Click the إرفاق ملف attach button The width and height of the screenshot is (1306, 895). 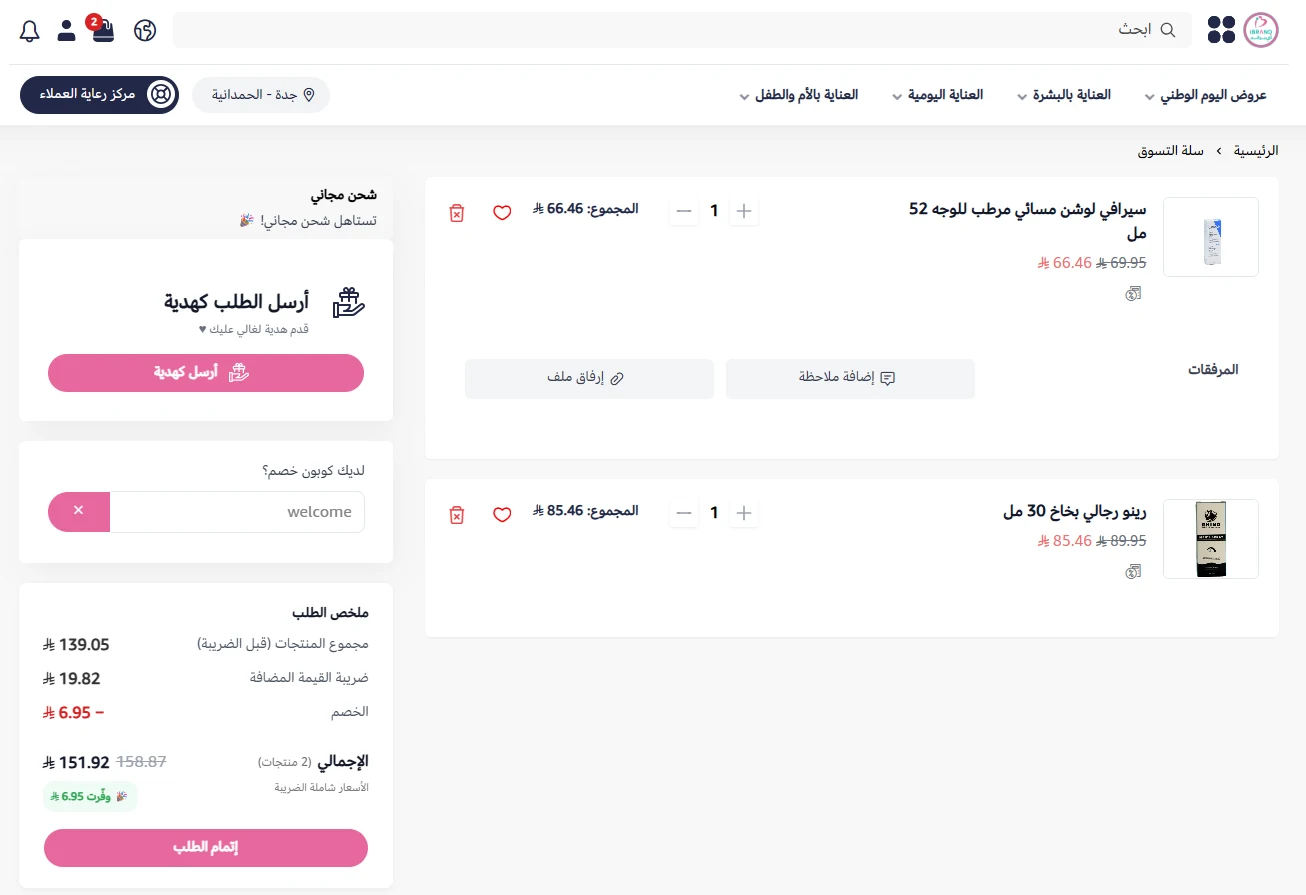[589, 378]
